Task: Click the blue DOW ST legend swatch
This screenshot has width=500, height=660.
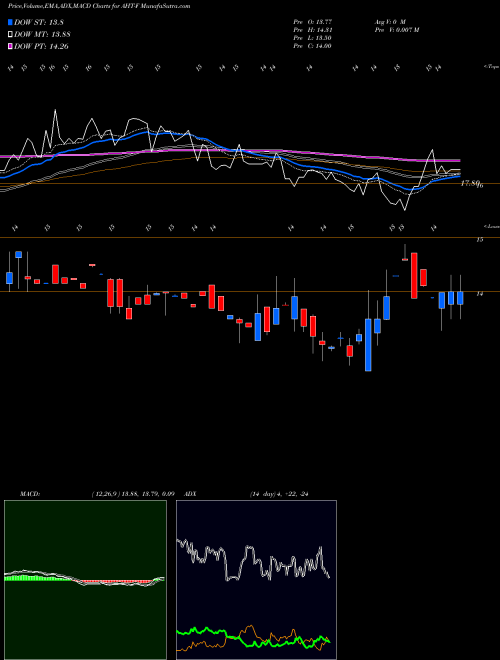Action: point(10,22)
